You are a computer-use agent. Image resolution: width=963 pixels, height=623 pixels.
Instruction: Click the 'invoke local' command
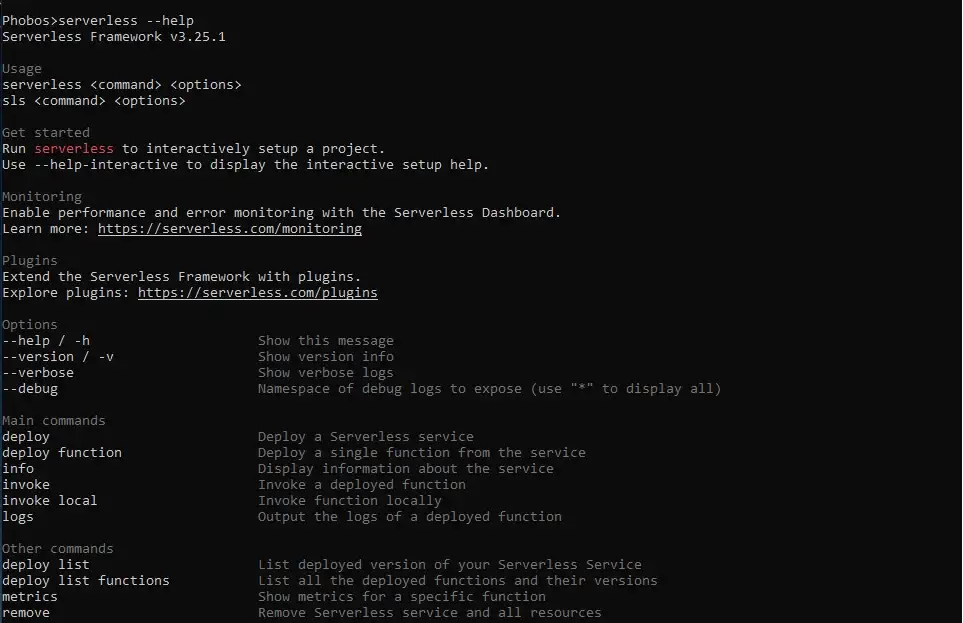50,501
